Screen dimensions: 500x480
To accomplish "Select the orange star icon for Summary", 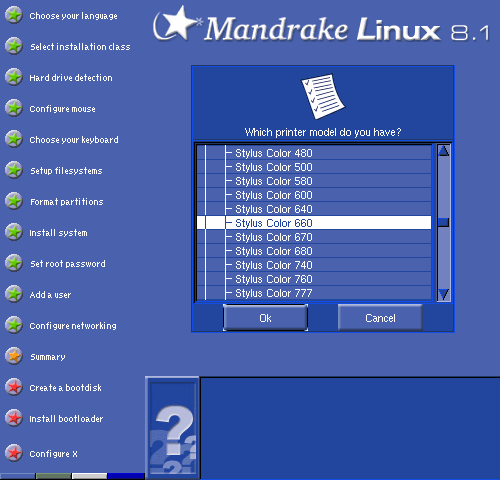I will (x=14, y=356).
